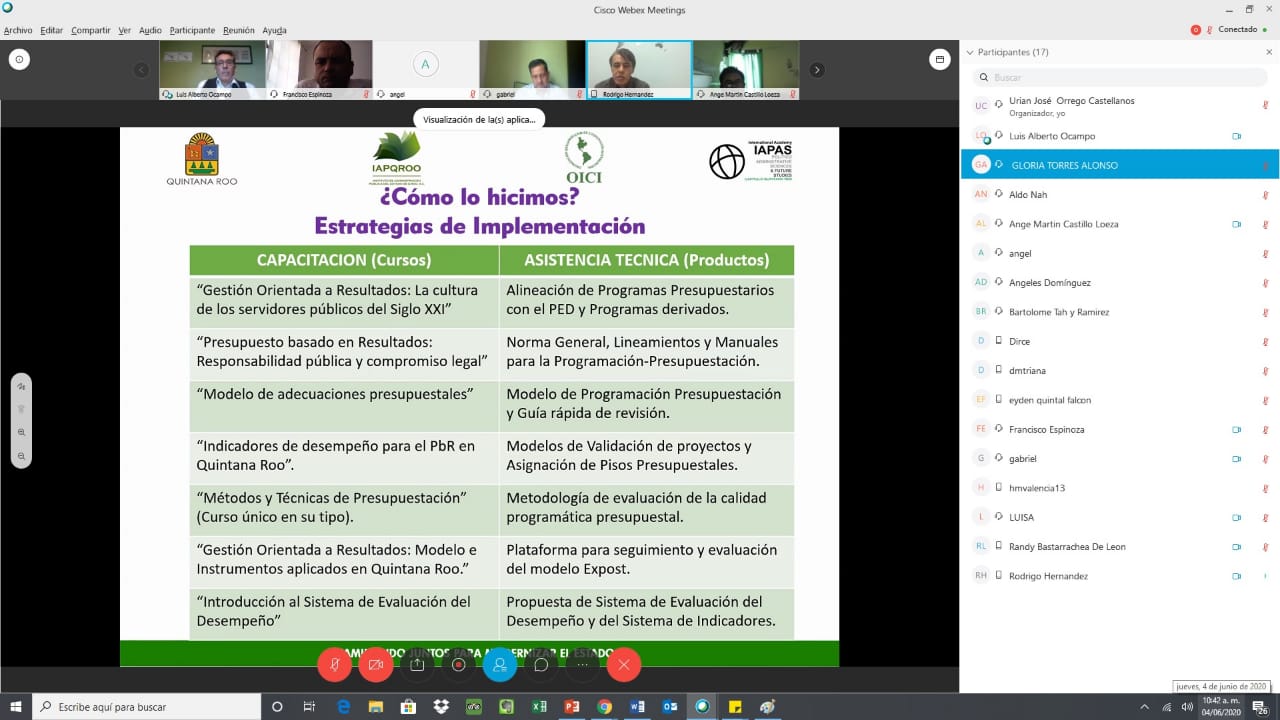Select Ange Martin Castillo Loeza video thumbnail

pyautogui.click(x=746, y=70)
